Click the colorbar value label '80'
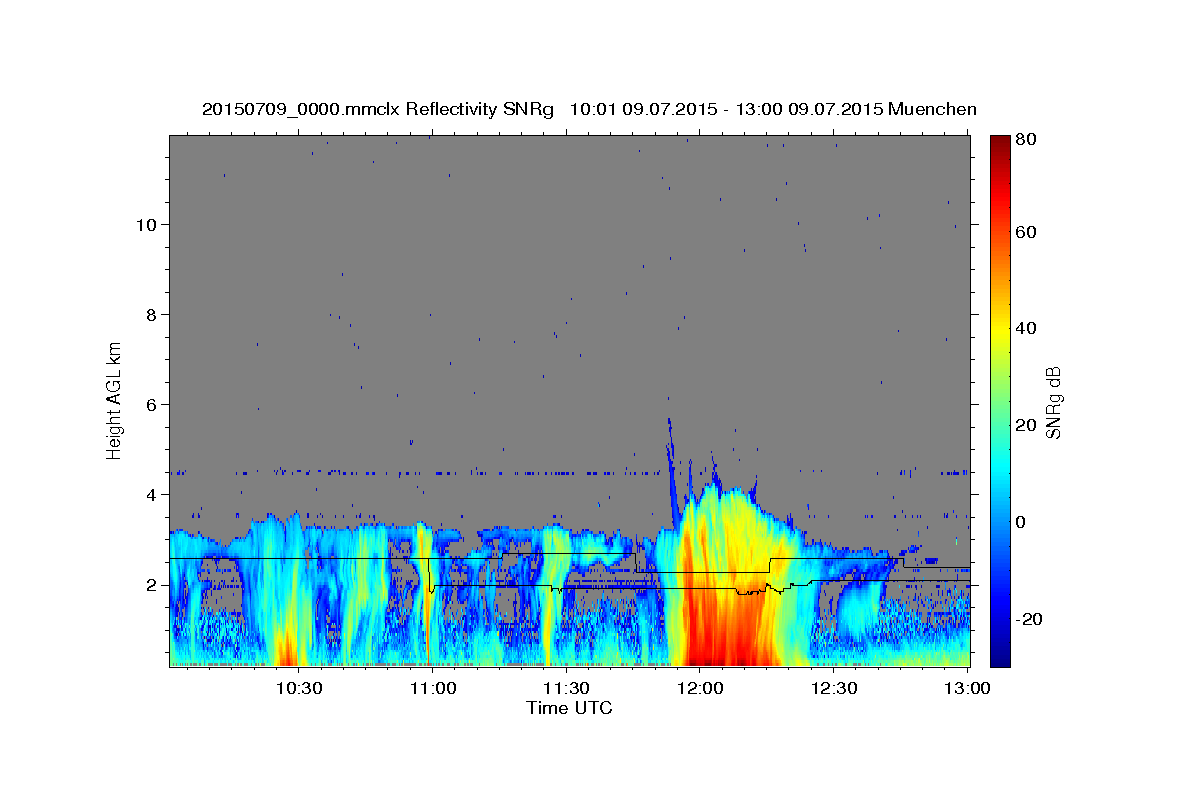The image size is (1200, 800). click(1025, 140)
